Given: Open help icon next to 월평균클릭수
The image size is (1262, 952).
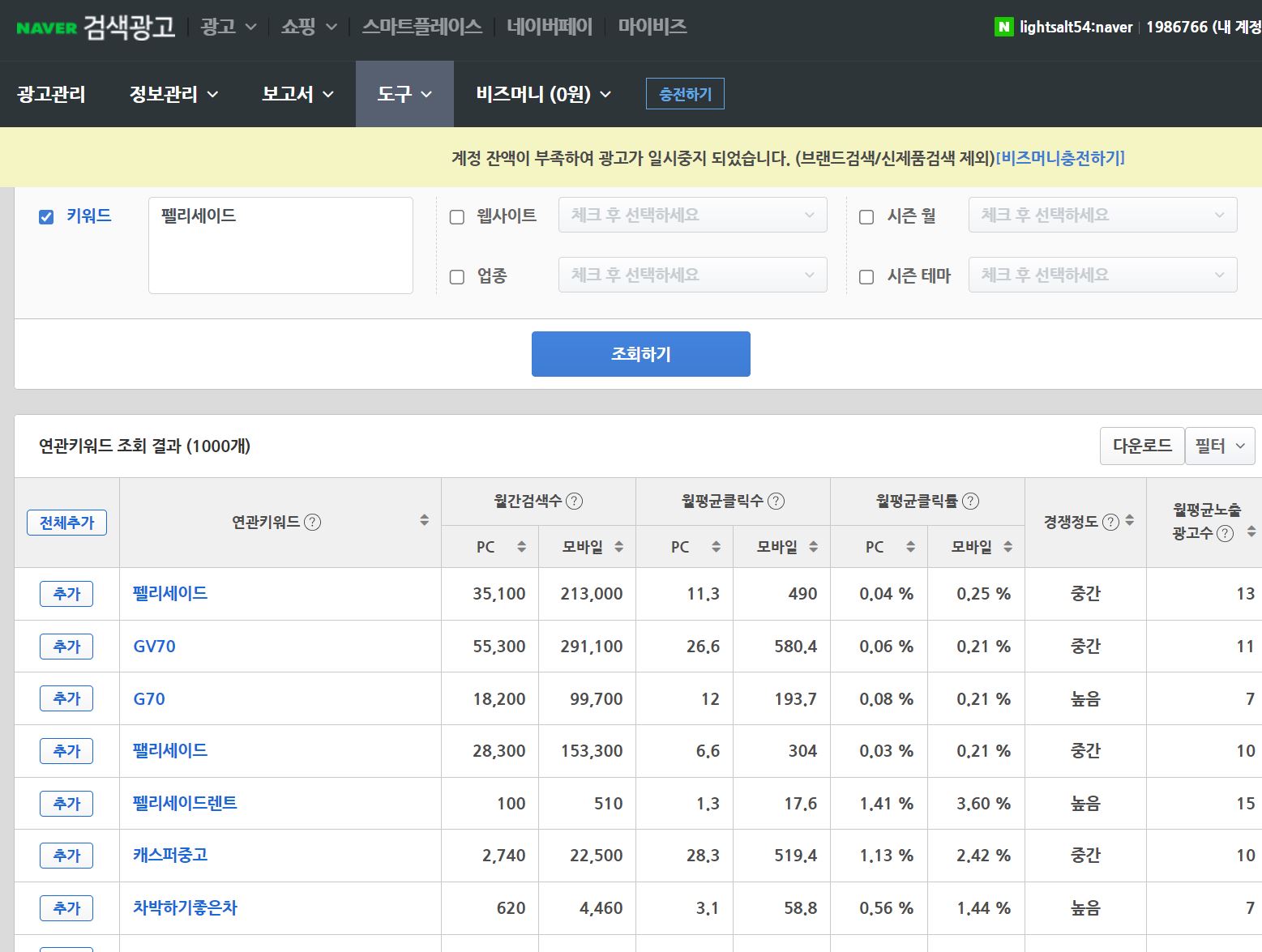Looking at the screenshot, I should point(776,501).
